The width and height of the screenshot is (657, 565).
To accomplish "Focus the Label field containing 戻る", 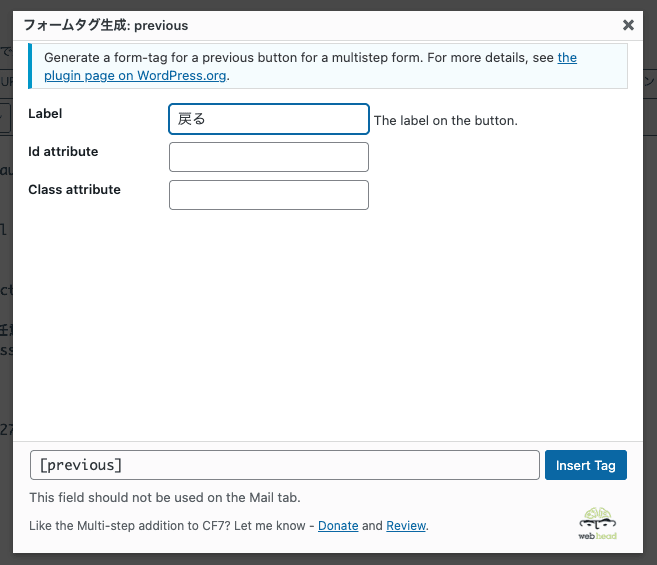I will click(x=269, y=120).
